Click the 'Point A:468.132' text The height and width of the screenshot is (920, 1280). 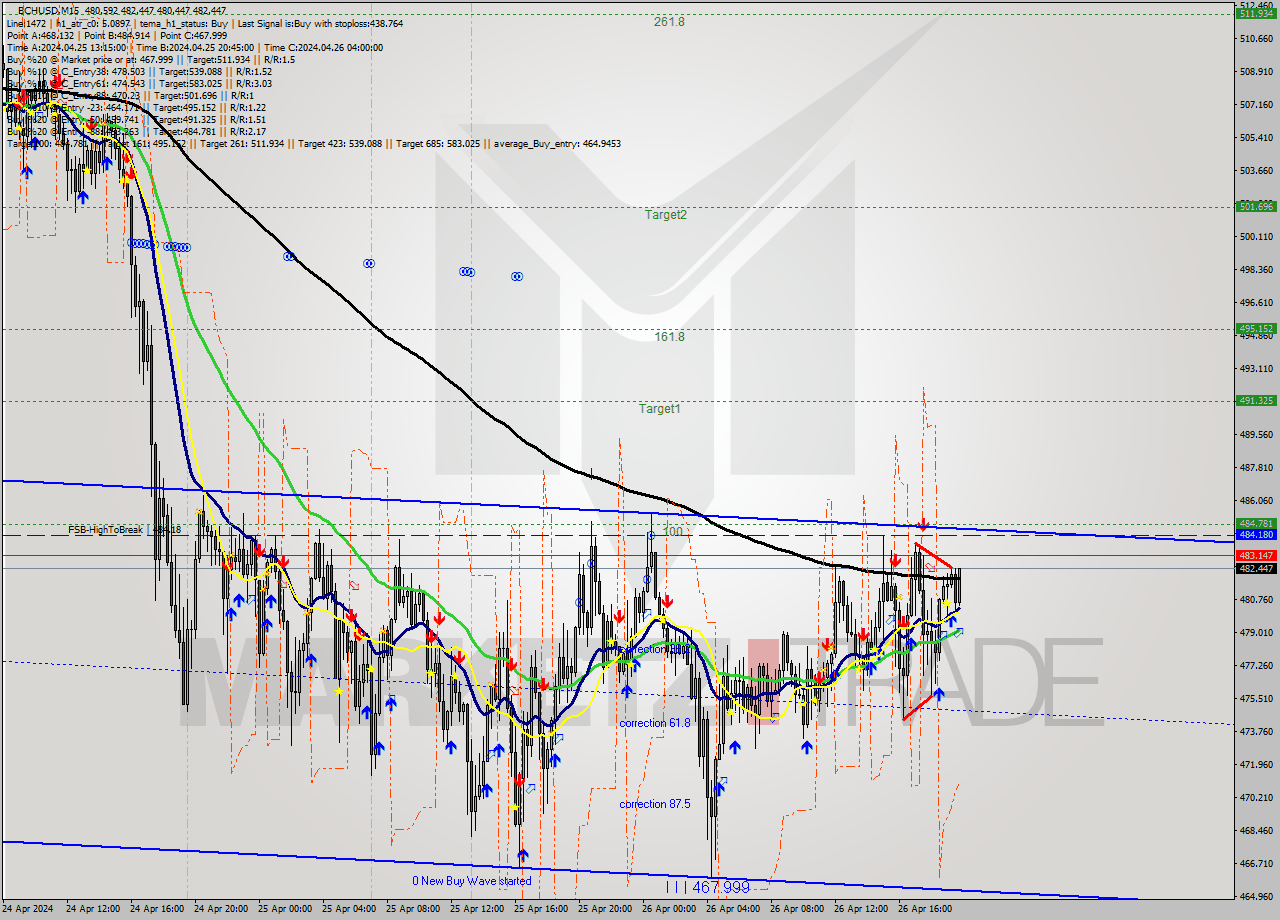click(41, 35)
